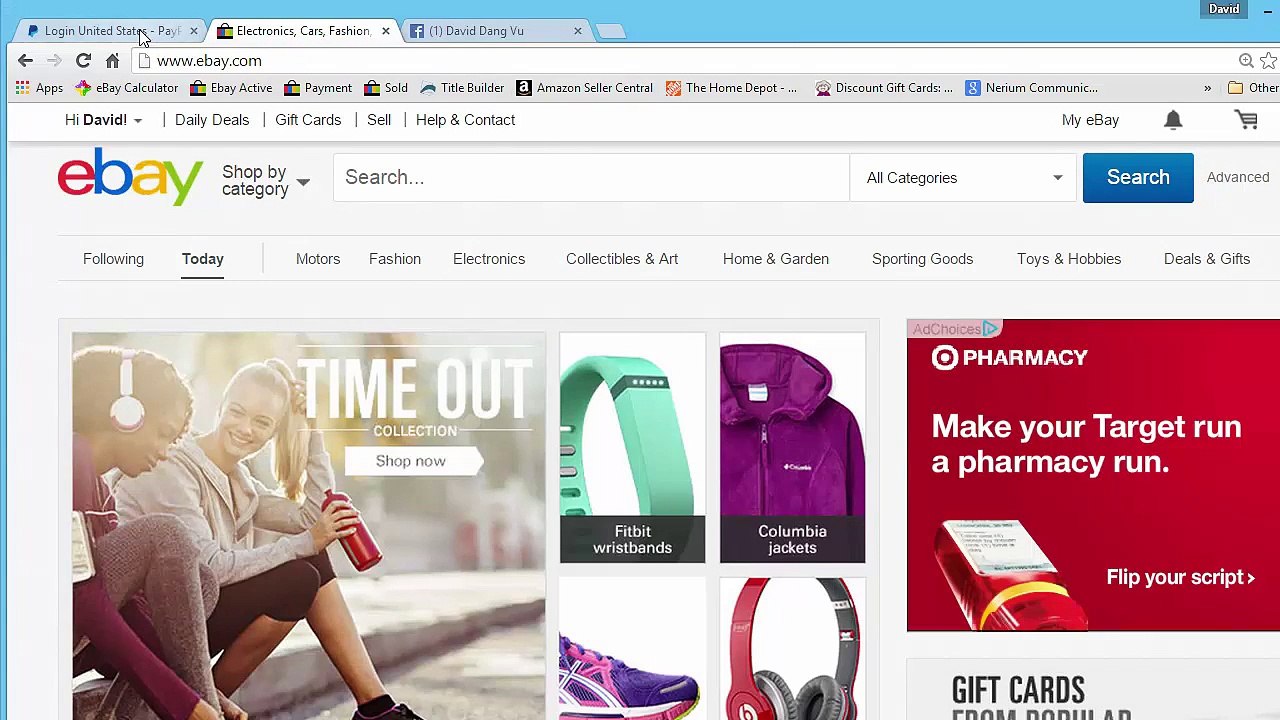
Task: Click the address bar showing www.ebay.com
Action: tap(690, 61)
